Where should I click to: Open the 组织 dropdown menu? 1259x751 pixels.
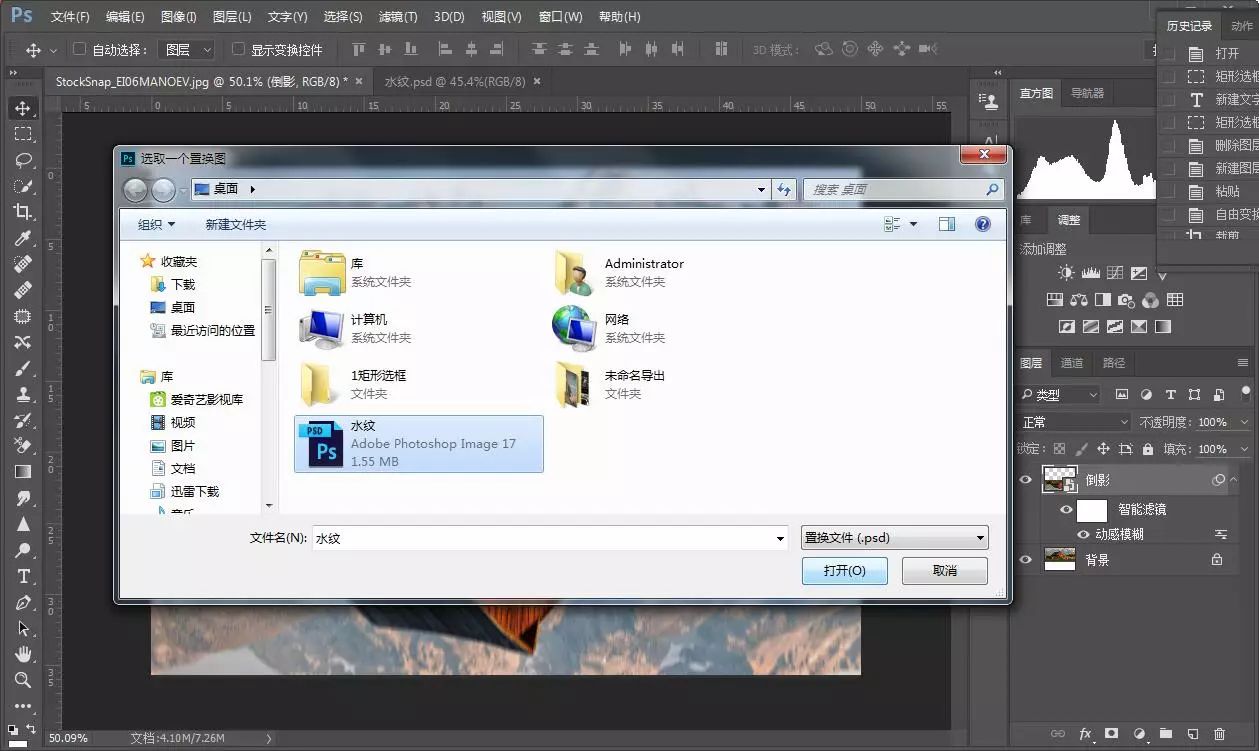pyautogui.click(x=156, y=225)
